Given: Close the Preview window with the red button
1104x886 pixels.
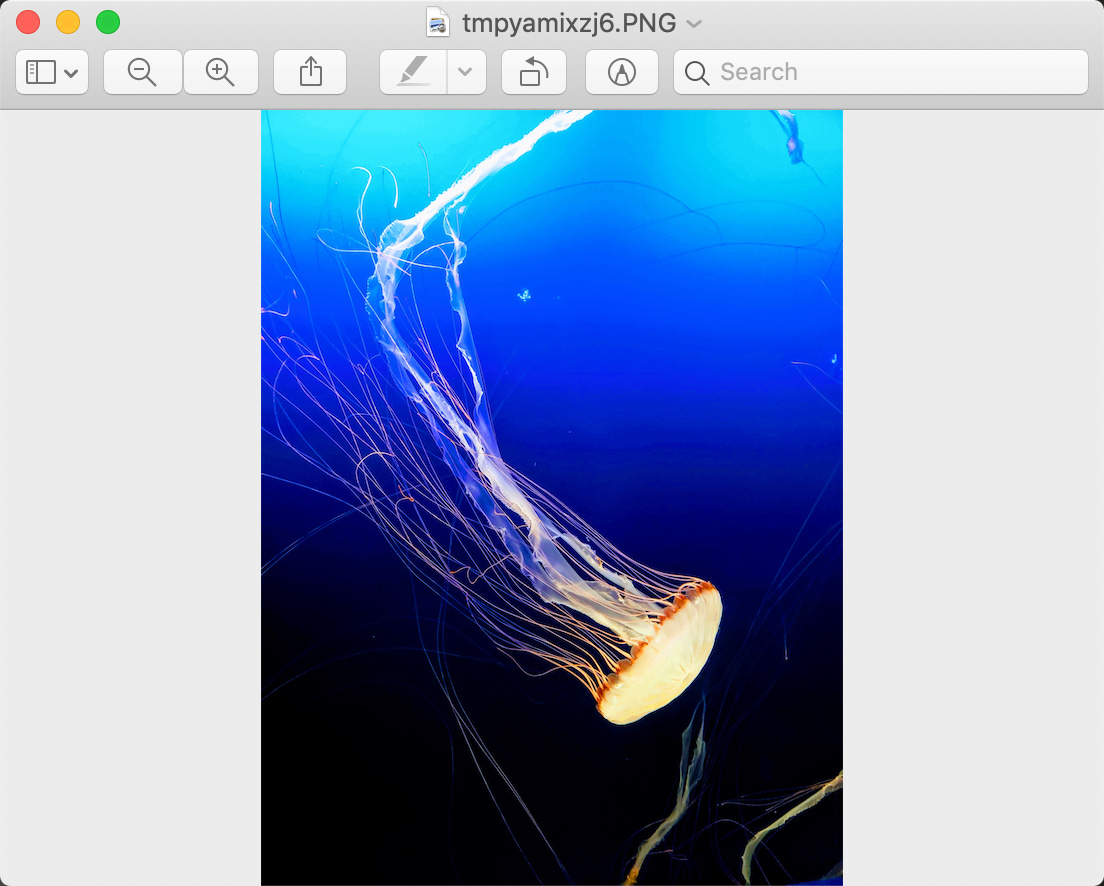Looking at the screenshot, I should tap(28, 22).
